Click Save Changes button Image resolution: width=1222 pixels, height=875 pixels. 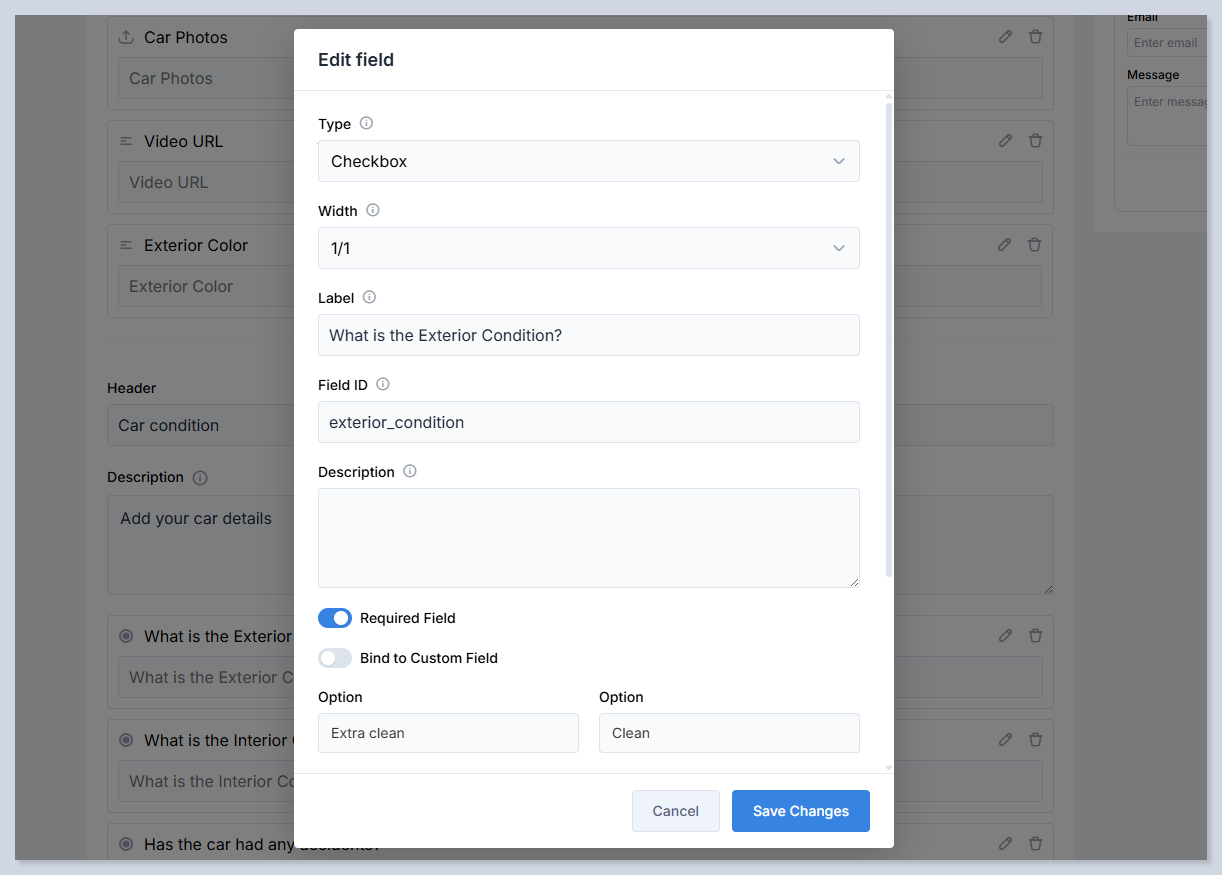tap(800, 811)
